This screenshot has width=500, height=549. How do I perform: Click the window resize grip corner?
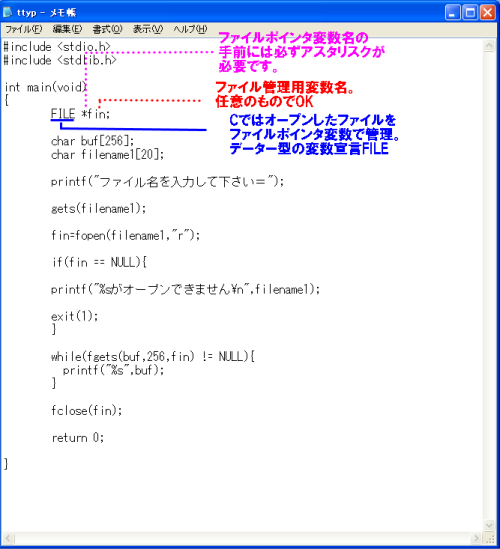pyautogui.click(x=489, y=538)
